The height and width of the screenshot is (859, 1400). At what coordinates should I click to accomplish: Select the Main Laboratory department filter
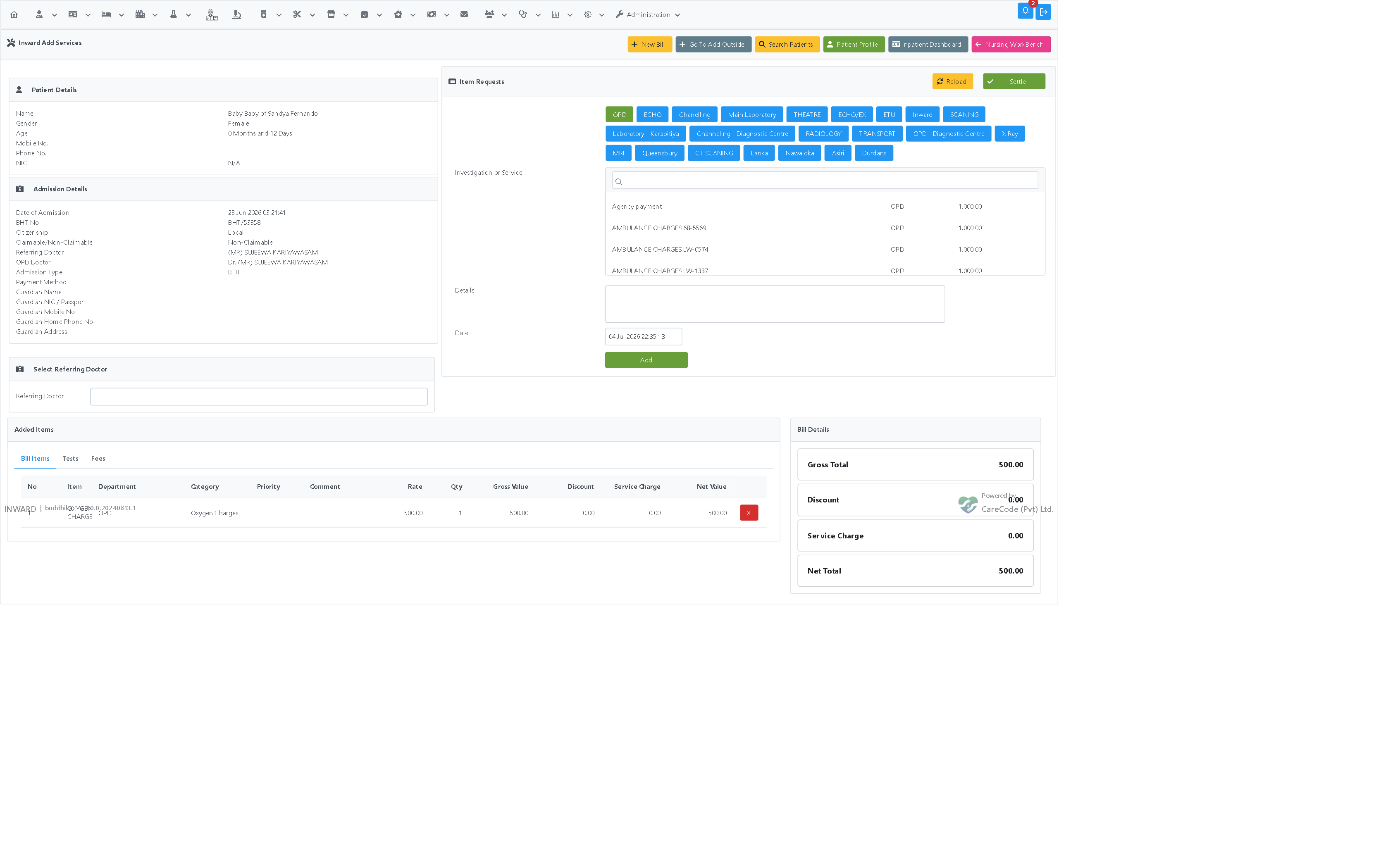coord(752,115)
